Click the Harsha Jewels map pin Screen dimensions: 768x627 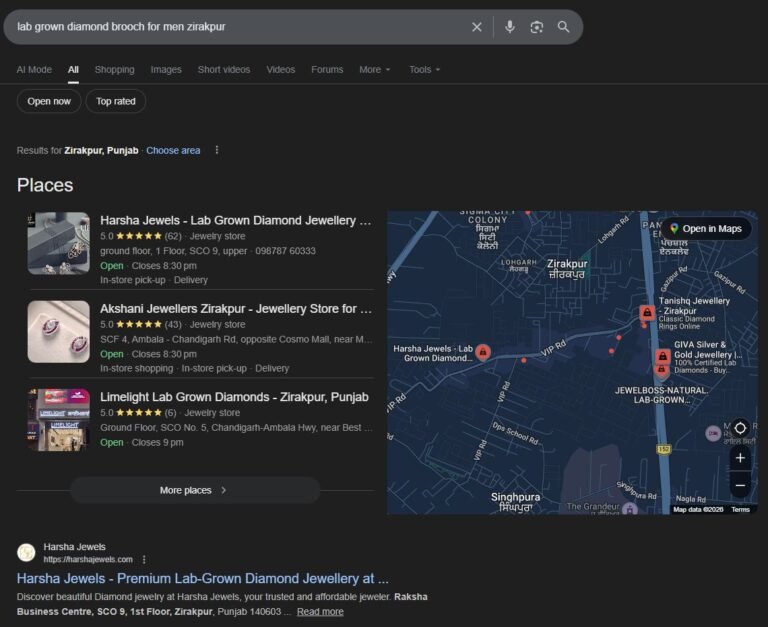(483, 352)
